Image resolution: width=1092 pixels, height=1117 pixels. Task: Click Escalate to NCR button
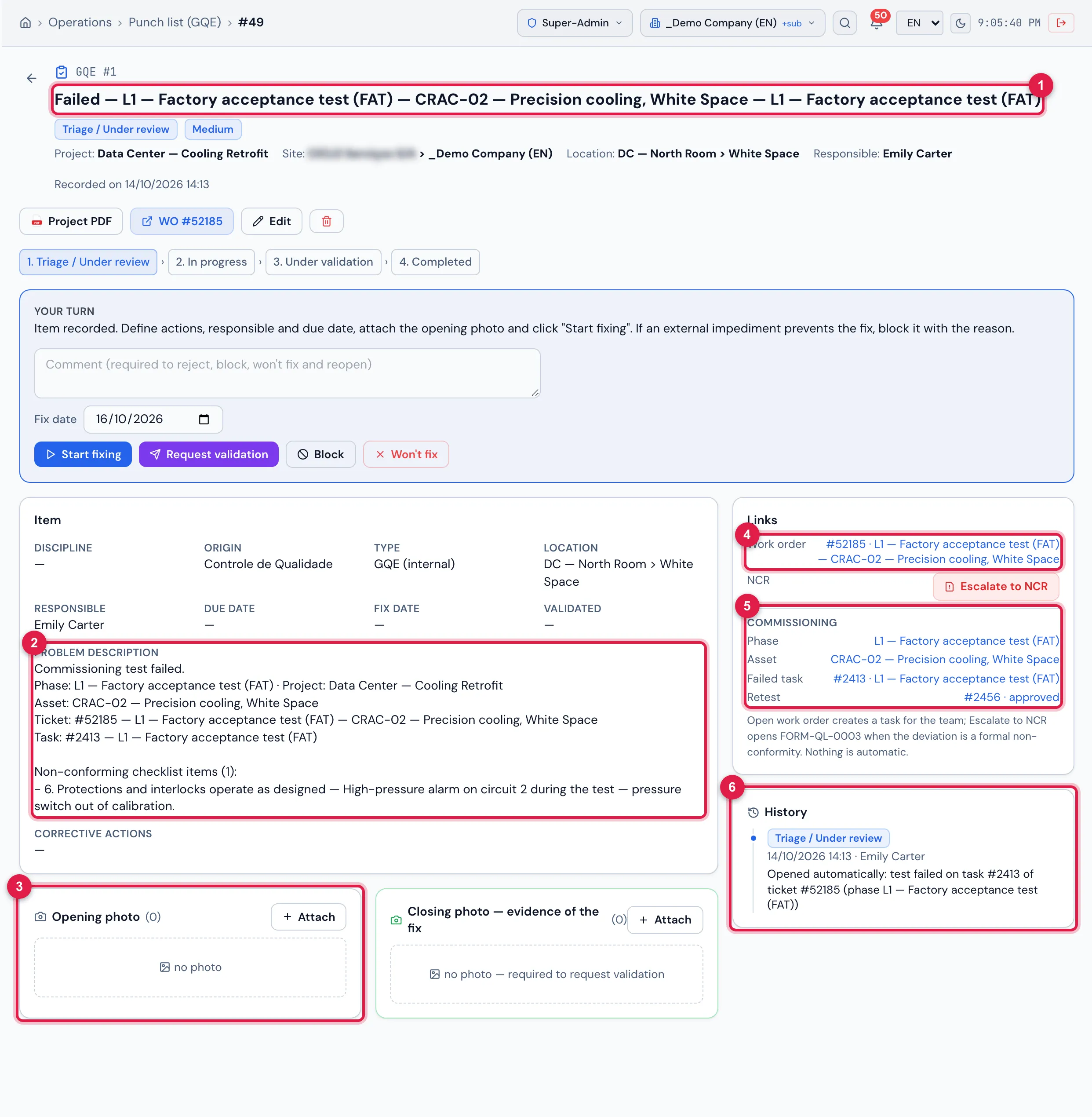[x=996, y=587]
